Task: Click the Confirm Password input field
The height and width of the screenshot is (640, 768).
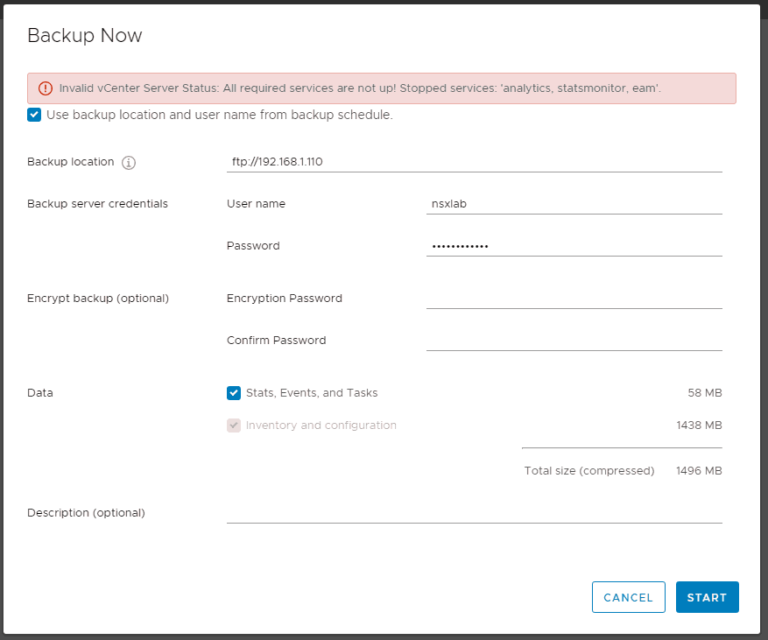Action: pyautogui.click(x=573, y=340)
